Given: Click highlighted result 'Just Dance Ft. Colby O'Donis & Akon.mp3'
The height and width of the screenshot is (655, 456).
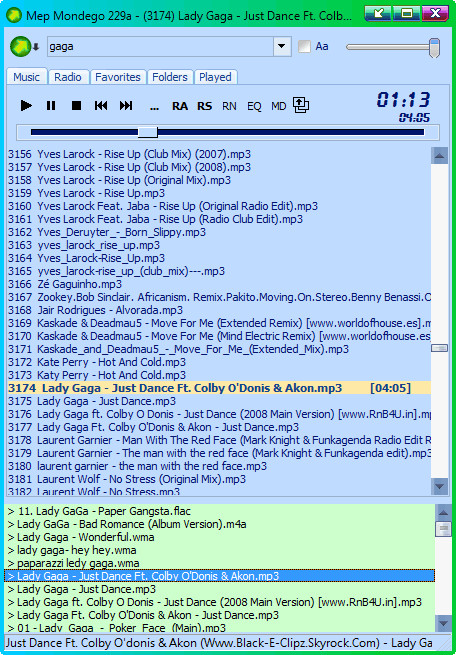Looking at the screenshot, I should click(x=220, y=576).
